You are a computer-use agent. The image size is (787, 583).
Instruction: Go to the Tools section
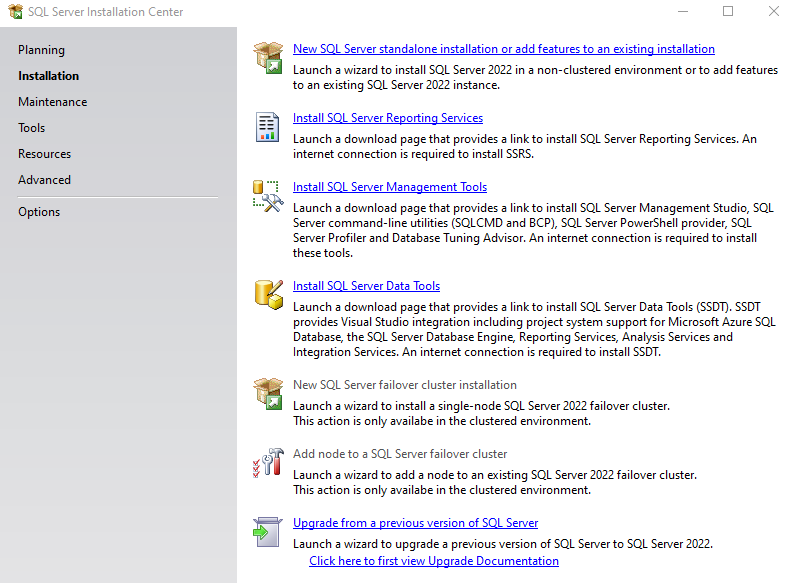tap(31, 128)
